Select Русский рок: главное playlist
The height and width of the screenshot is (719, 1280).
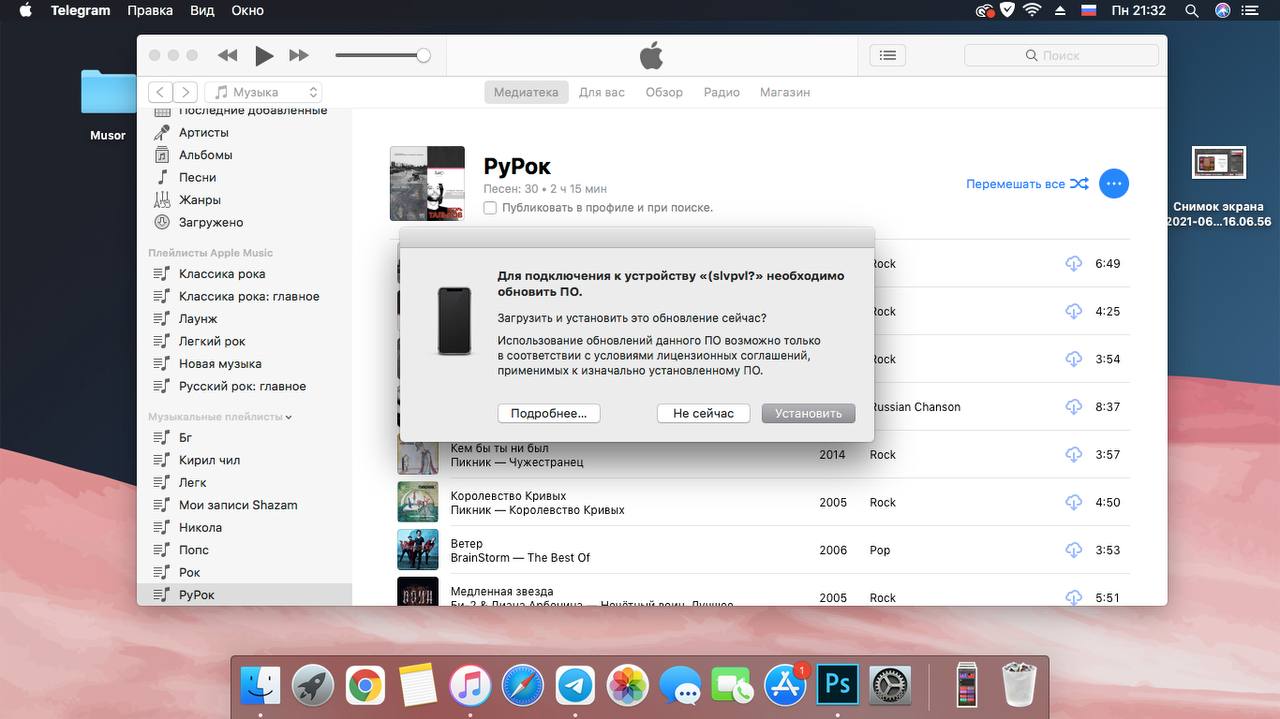(x=244, y=386)
